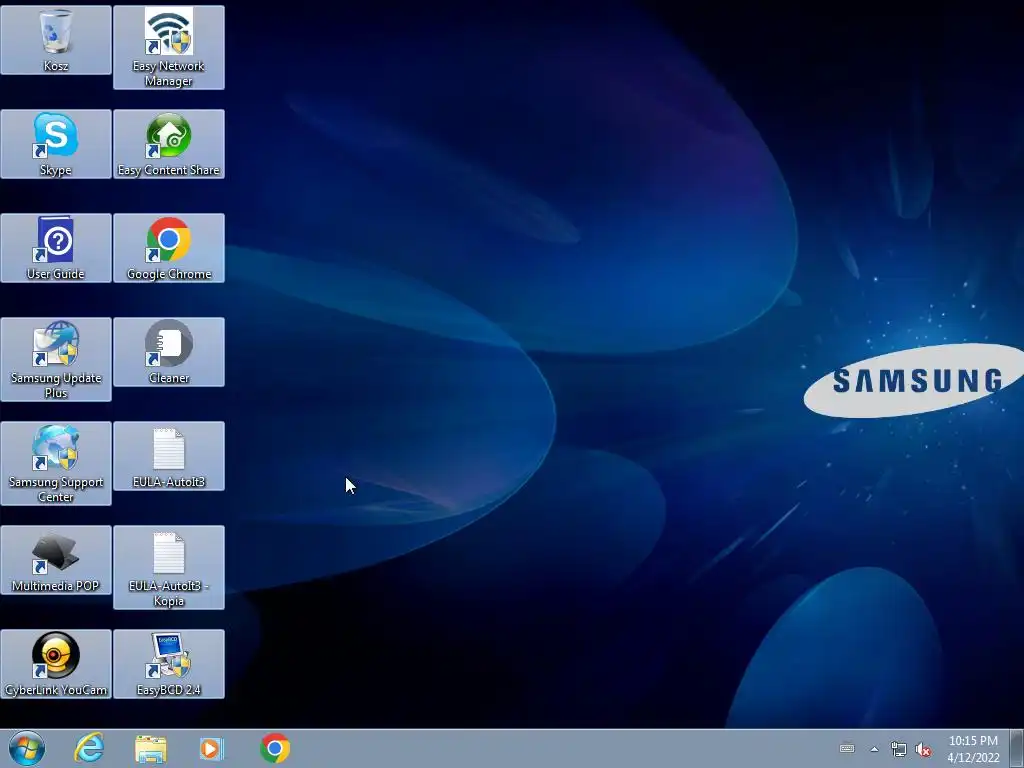1024x768 pixels.
Task: Open the clock showing 10:15 PM
Action: [x=973, y=748]
